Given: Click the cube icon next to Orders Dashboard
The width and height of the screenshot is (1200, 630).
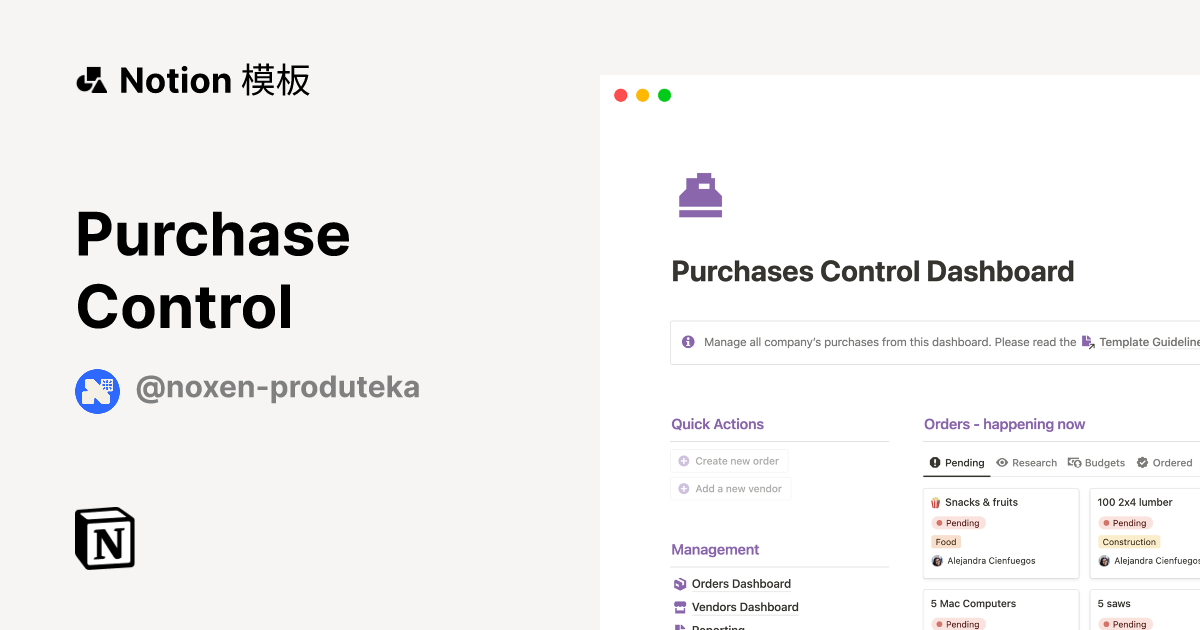Looking at the screenshot, I should coord(678,583).
